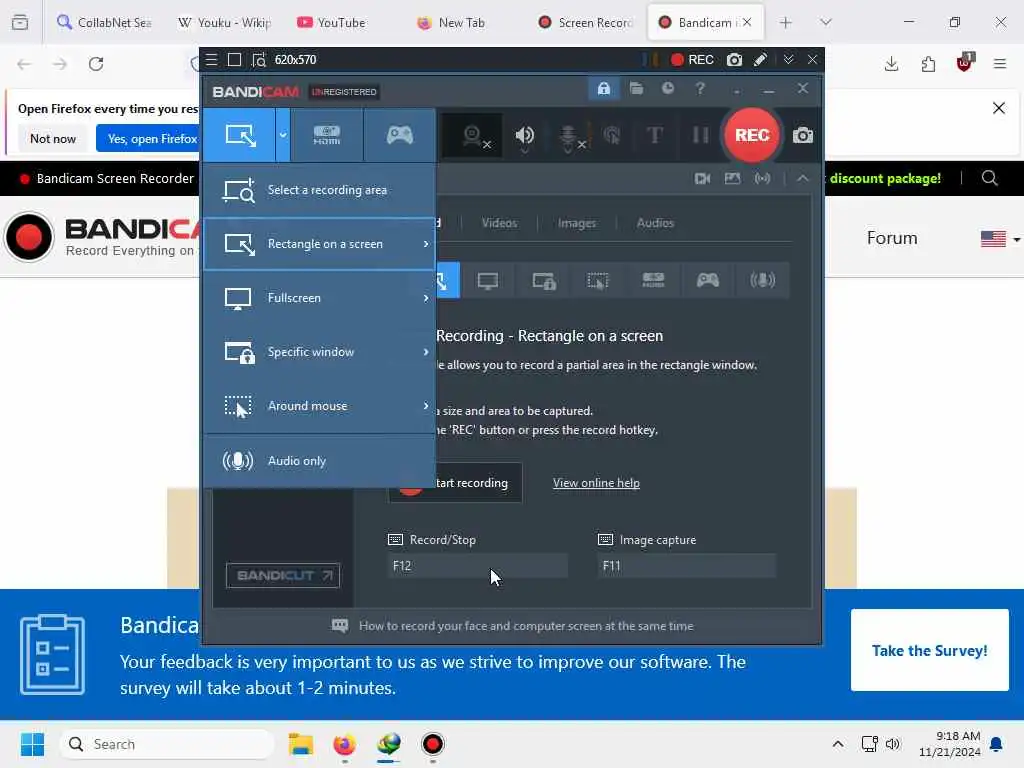Capture image with camera icon beside REC
The image size is (1024, 768).
coord(803,136)
